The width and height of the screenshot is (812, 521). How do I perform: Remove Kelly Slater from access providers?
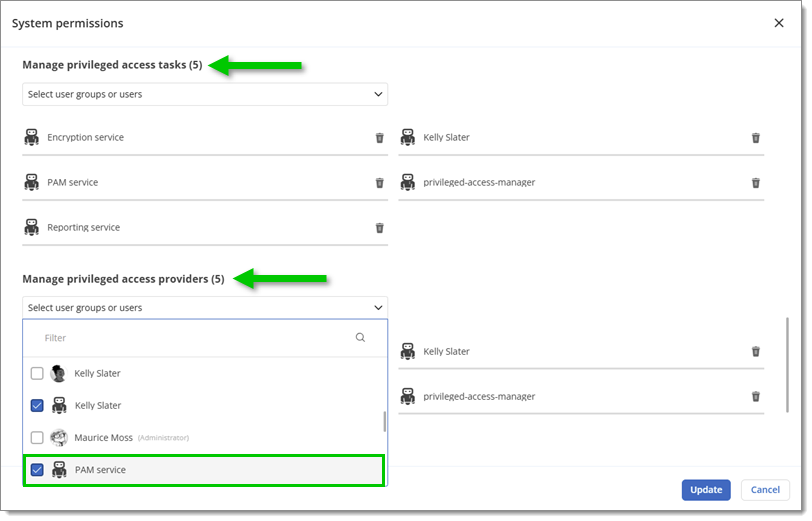[756, 352]
